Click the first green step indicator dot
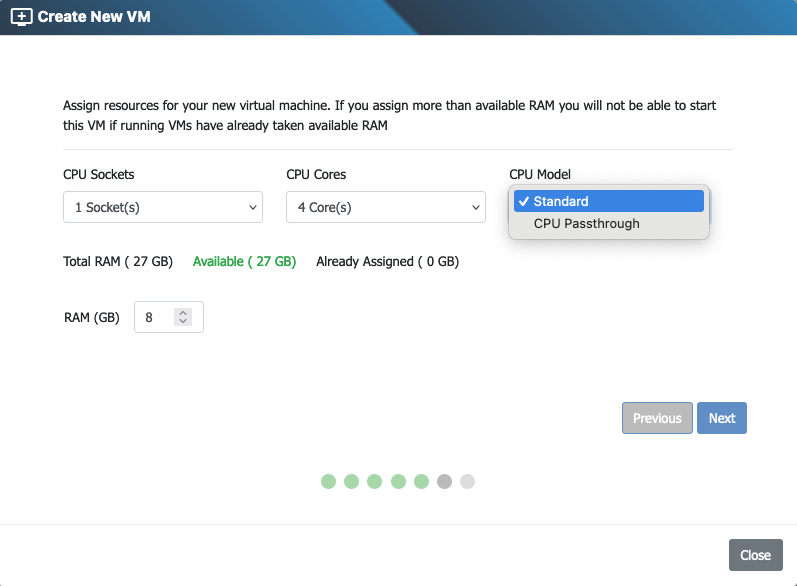 [328, 482]
